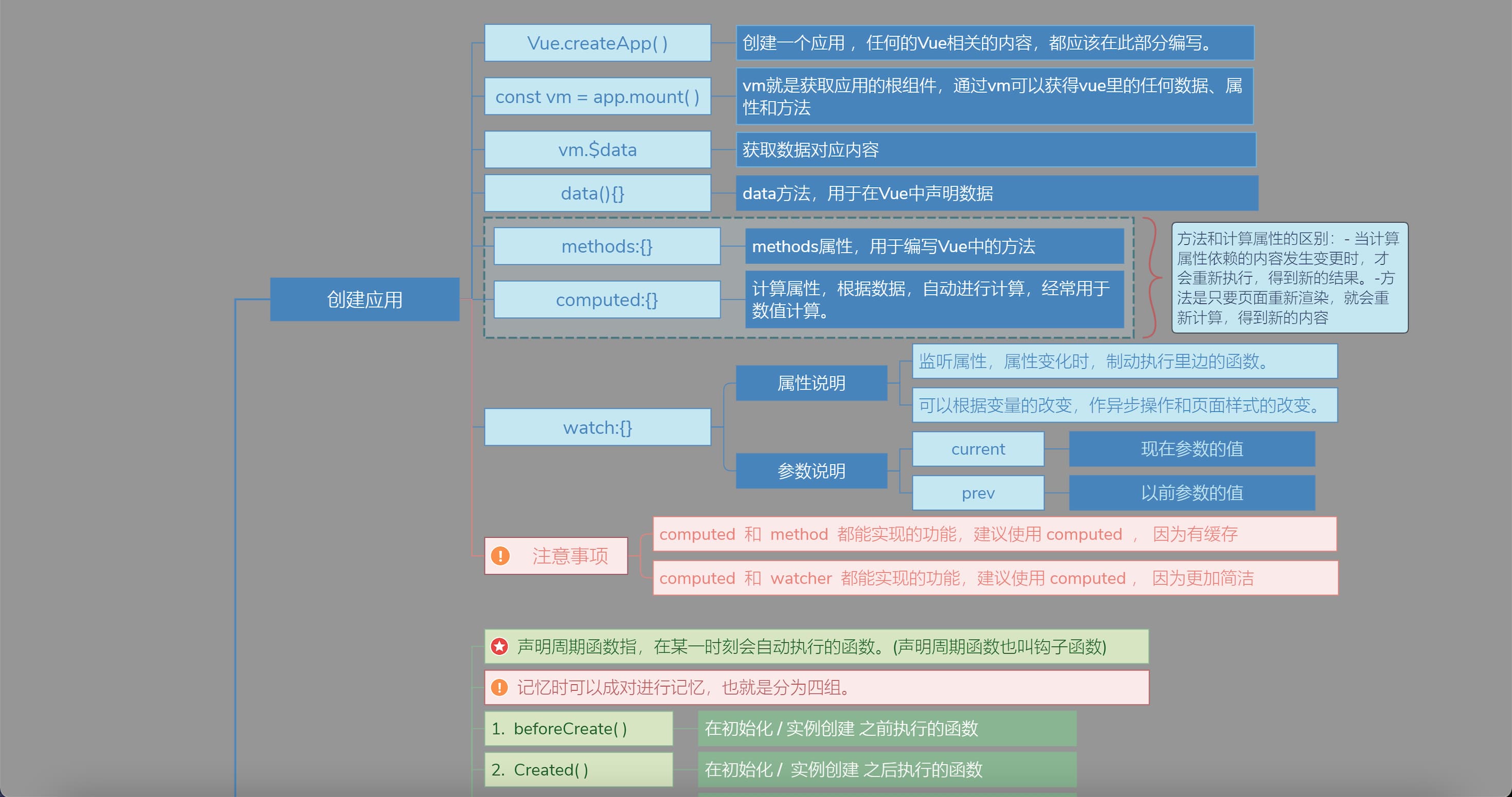Click the description starting vm就是获取应用的根组件
The width and height of the screenshot is (1512, 797).
[x=994, y=96]
